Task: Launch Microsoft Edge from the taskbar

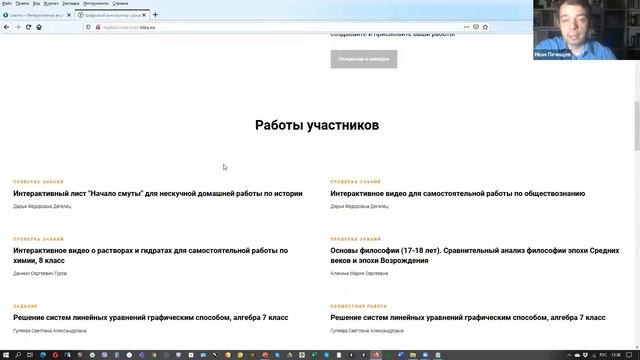Action: click(x=43, y=355)
